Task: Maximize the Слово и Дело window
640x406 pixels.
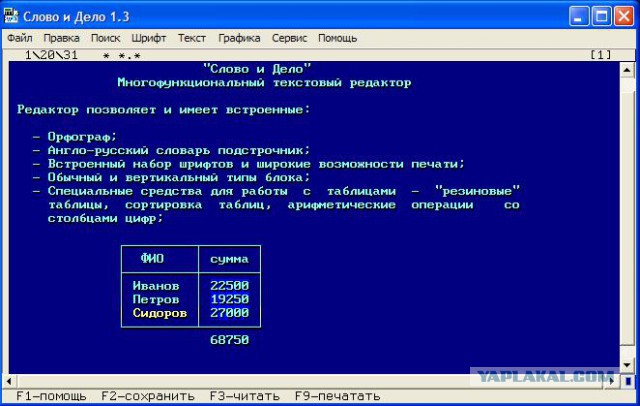Action: pos(601,16)
